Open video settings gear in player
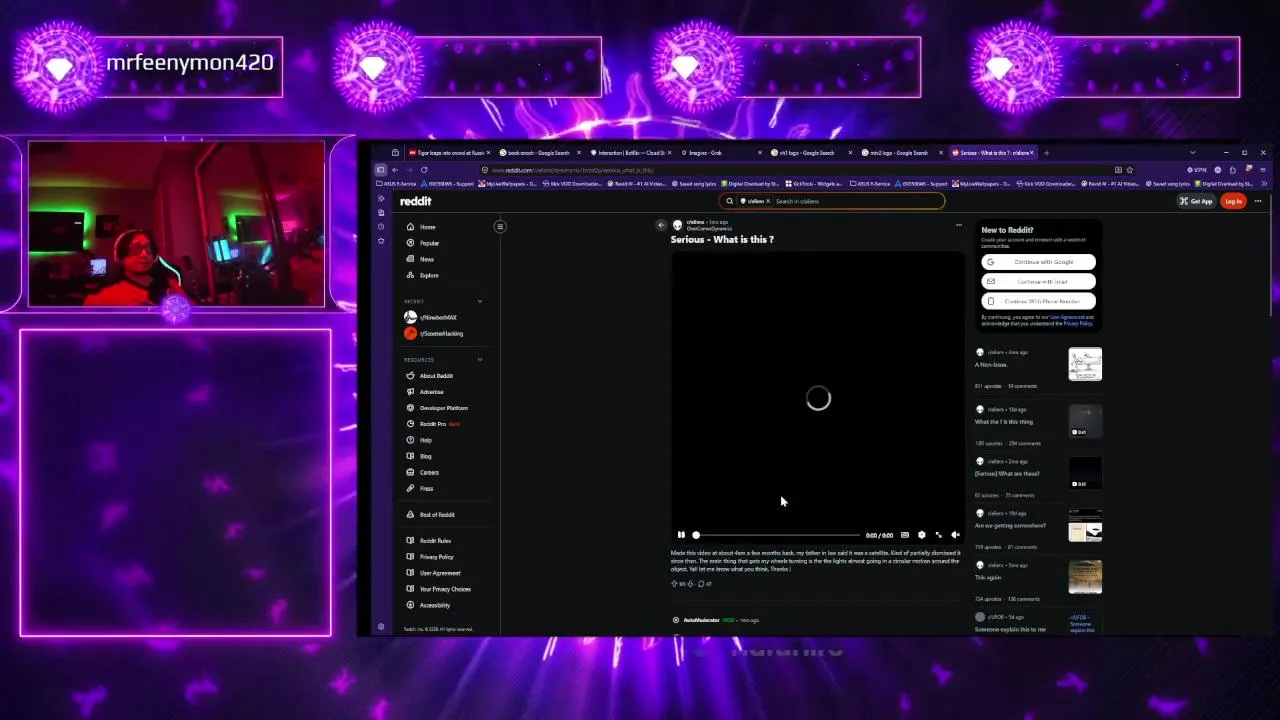 point(921,535)
